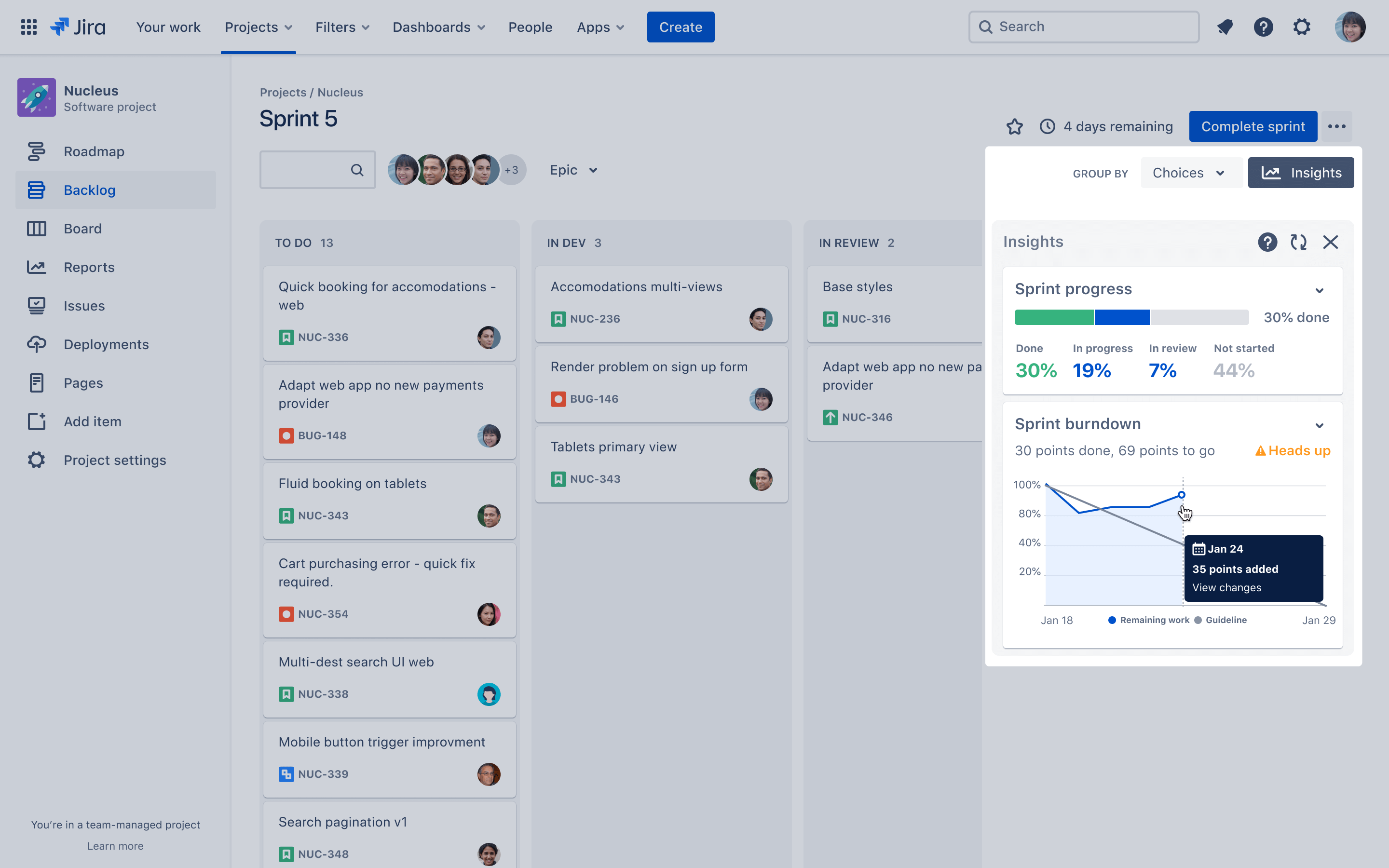
Task: Open the sprint more-actions ellipsis menu
Action: pyautogui.click(x=1336, y=126)
